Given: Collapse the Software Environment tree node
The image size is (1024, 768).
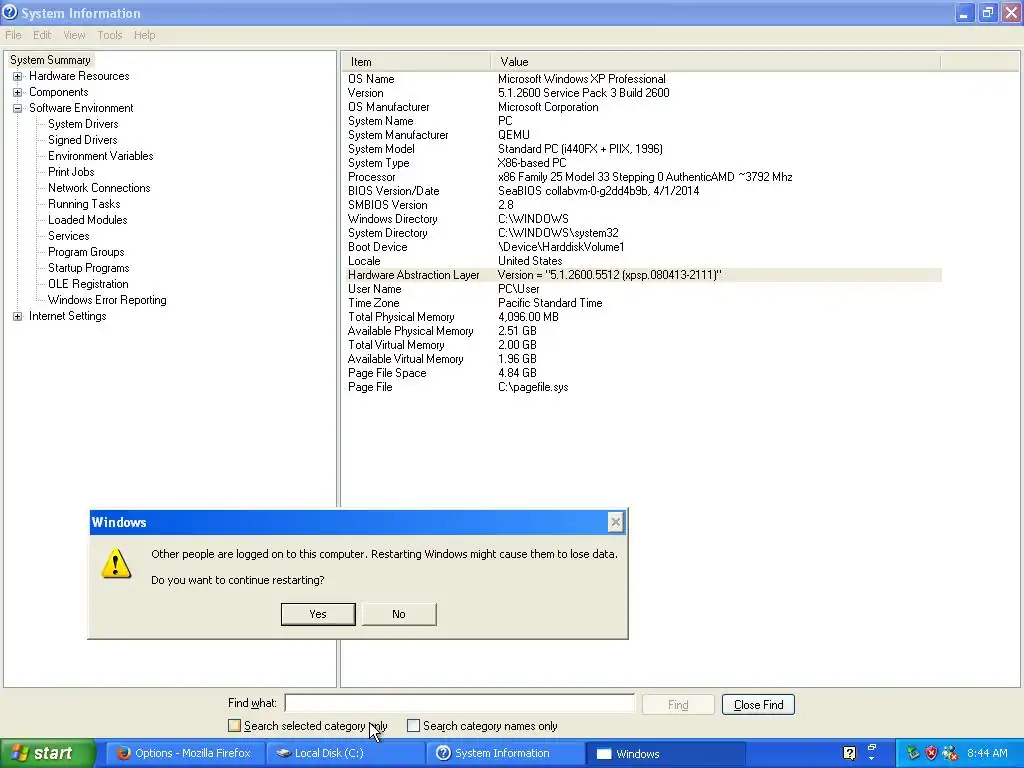Looking at the screenshot, I should [18, 108].
